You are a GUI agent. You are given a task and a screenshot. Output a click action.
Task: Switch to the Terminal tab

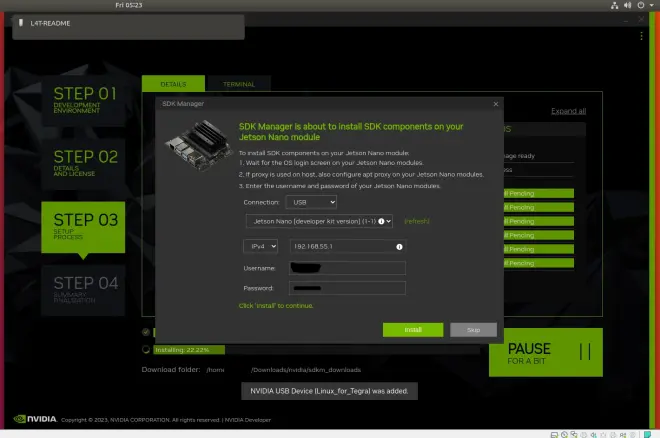[239, 84]
